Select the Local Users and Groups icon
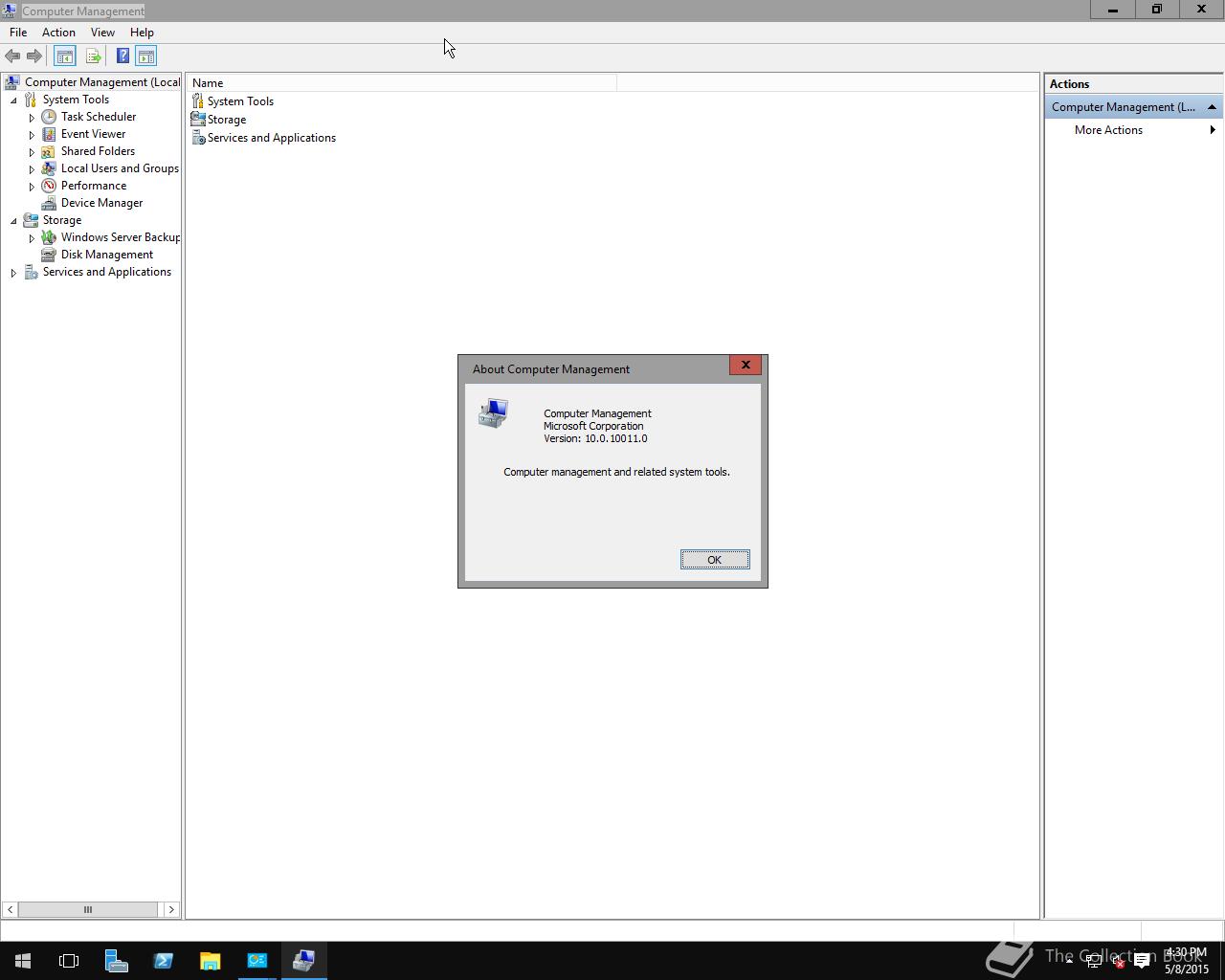1225x980 pixels. [x=49, y=168]
